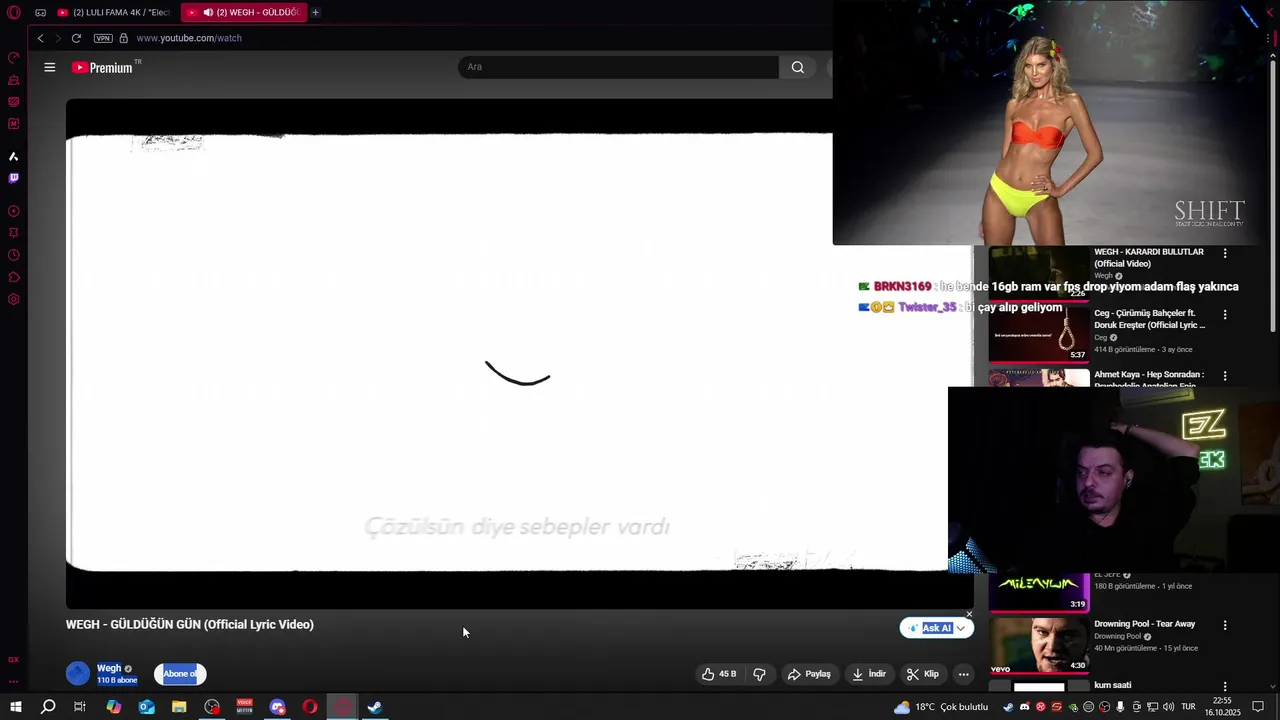Screen dimensions: 1280x720
Task: Open the Windows Start button
Action: [x=15, y=707]
